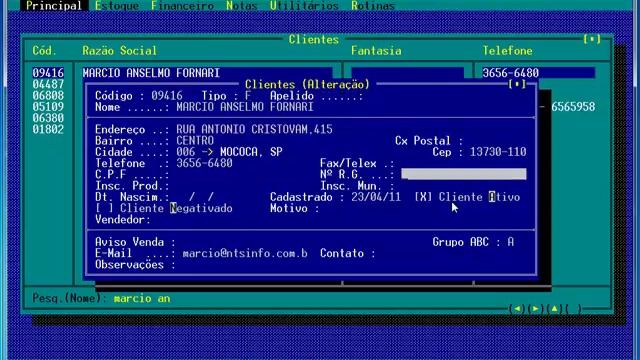640x360 pixels.
Task: Click the left scroll arrow at bottom right
Action: point(517,309)
